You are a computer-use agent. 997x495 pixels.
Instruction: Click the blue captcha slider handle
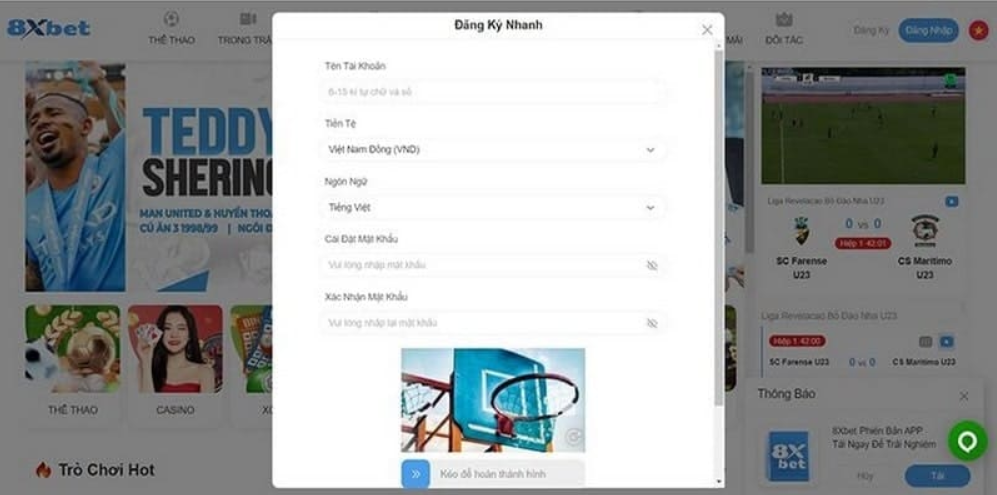coord(416,474)
